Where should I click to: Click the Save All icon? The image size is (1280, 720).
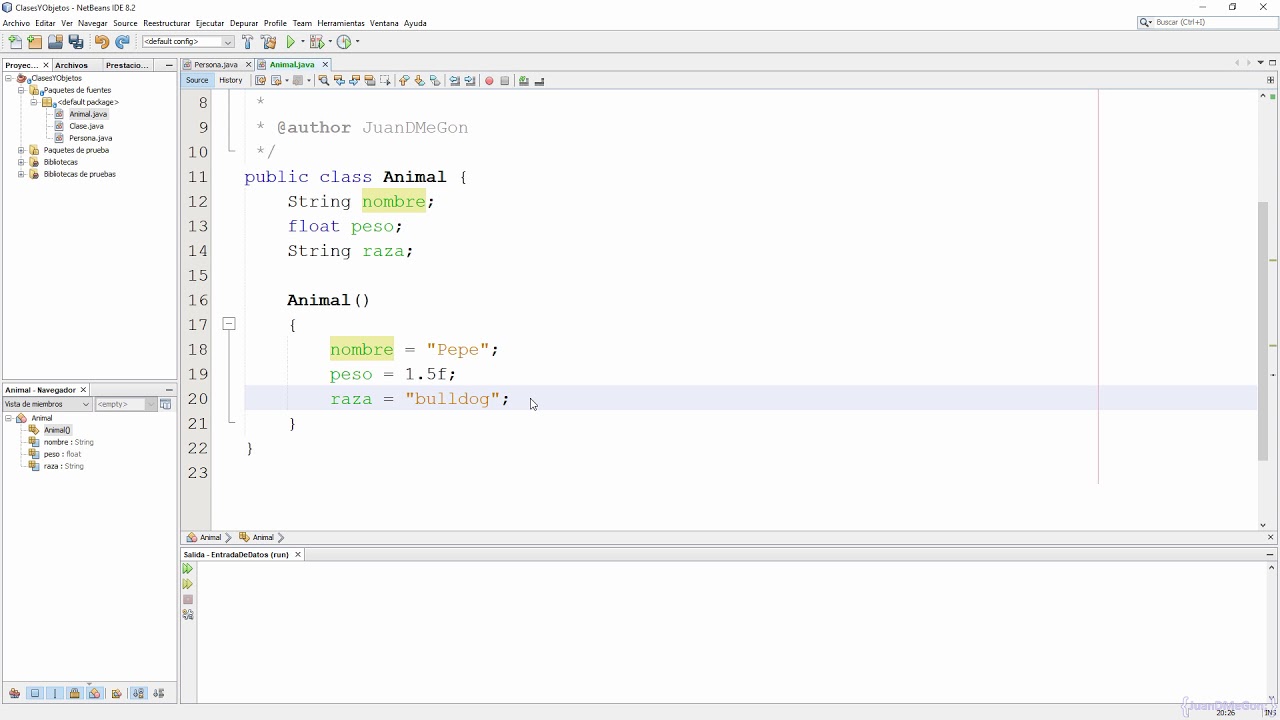[x=75, y=42]
